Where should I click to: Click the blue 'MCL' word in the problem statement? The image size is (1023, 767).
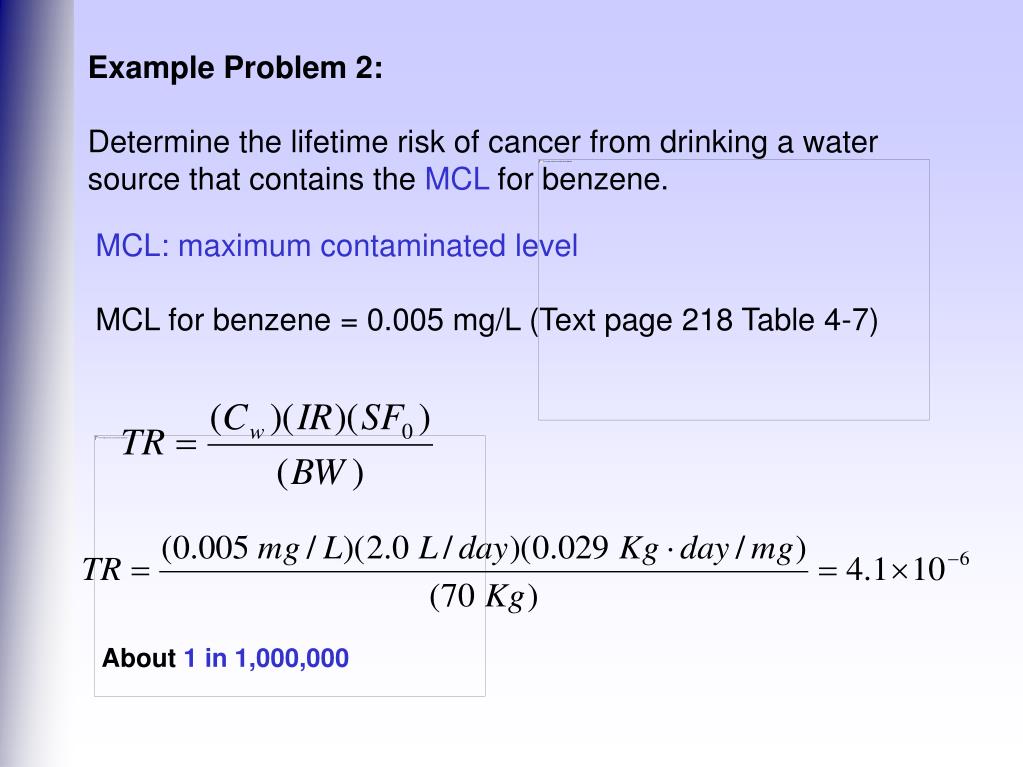pyautogui.click(x=457, y=179)
